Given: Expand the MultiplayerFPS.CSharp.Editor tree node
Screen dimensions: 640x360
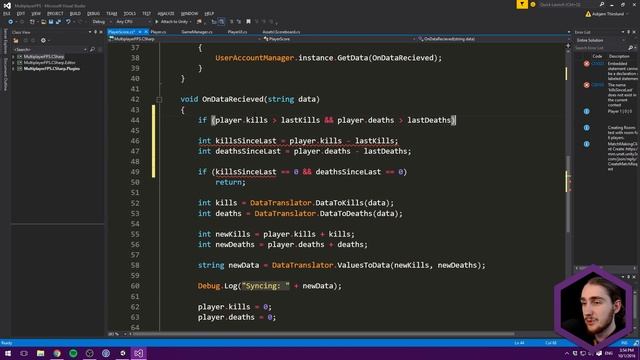Looking at the screenshot, I should (x=13, y=62).
